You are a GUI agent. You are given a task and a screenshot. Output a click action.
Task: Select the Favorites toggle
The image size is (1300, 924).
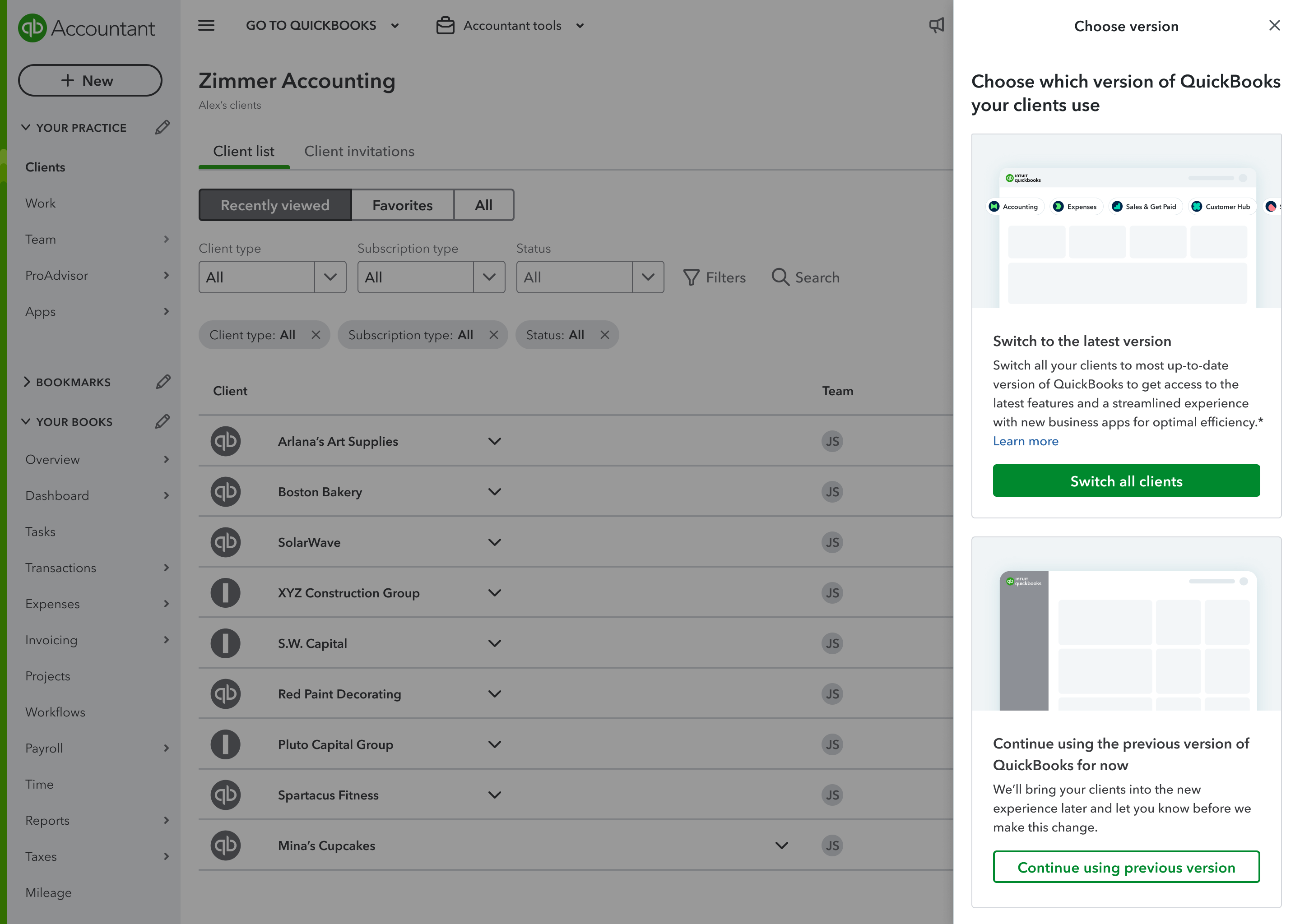pyautogui.click(x=402, y=205)
